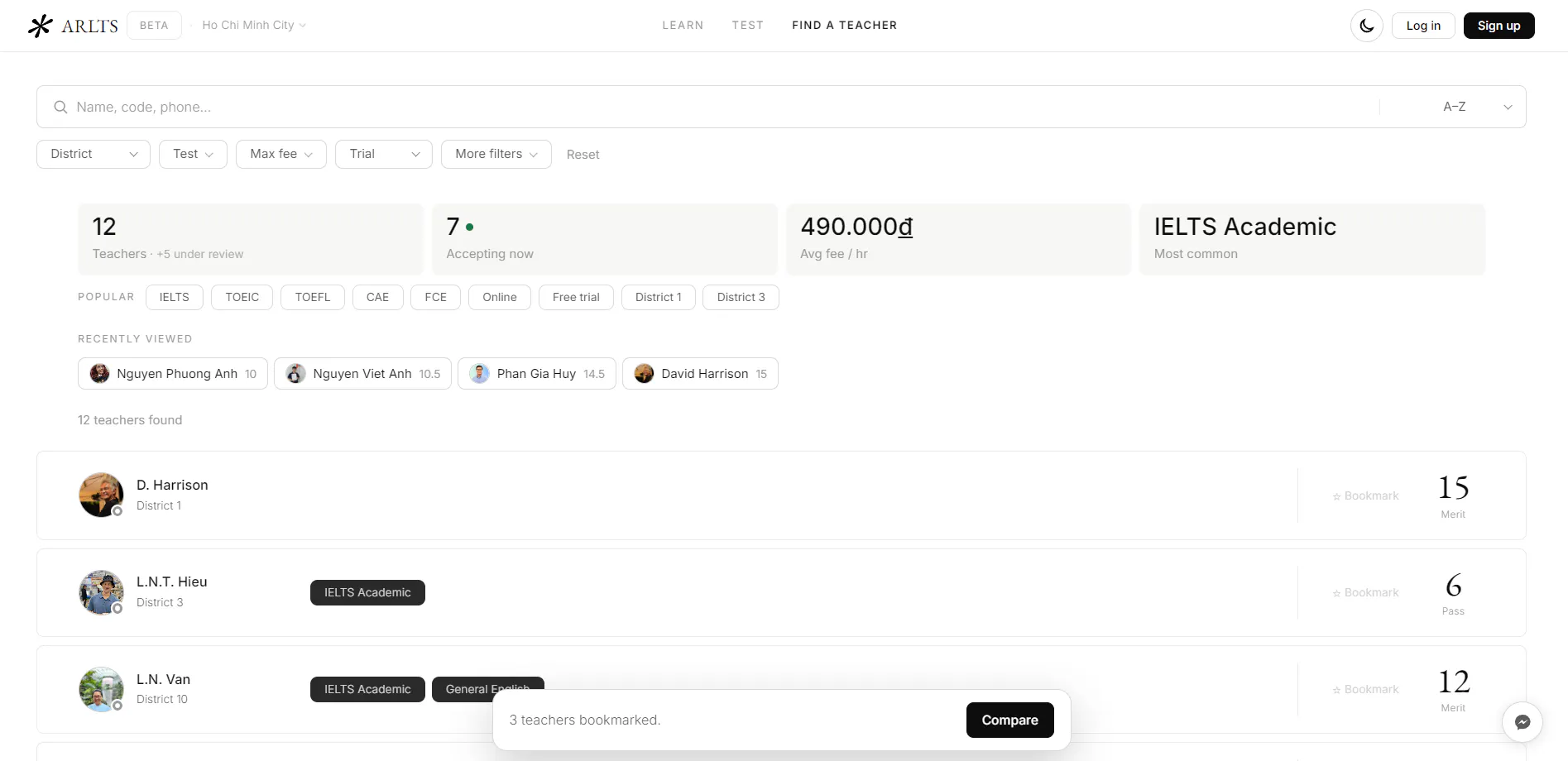Select the FCE popular chip
The height and width of the screenshot is (761, 1568).
pos(435,297)
